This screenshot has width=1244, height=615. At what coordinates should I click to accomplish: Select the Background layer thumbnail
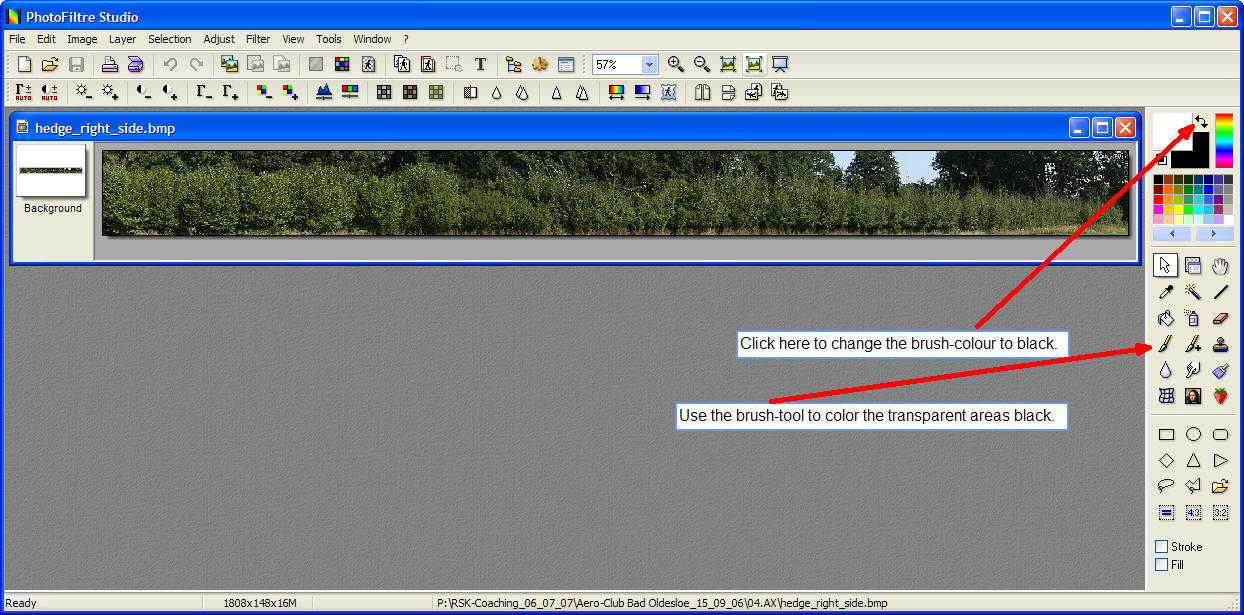(51, 171)
